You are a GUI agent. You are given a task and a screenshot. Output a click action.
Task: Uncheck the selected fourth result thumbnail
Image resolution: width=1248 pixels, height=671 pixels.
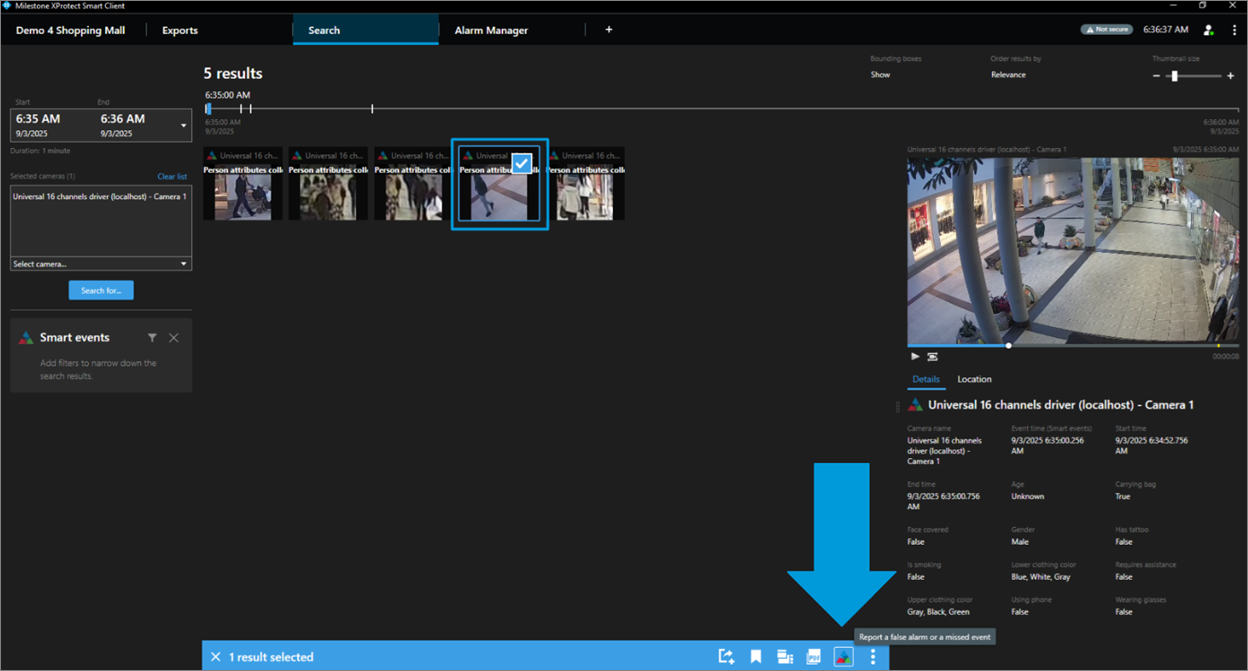pos(521,163)
